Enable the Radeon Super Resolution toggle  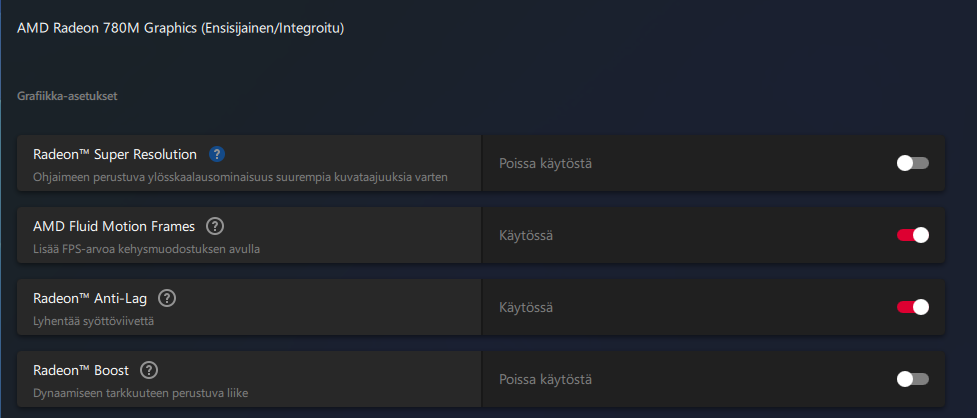[912, 163]
